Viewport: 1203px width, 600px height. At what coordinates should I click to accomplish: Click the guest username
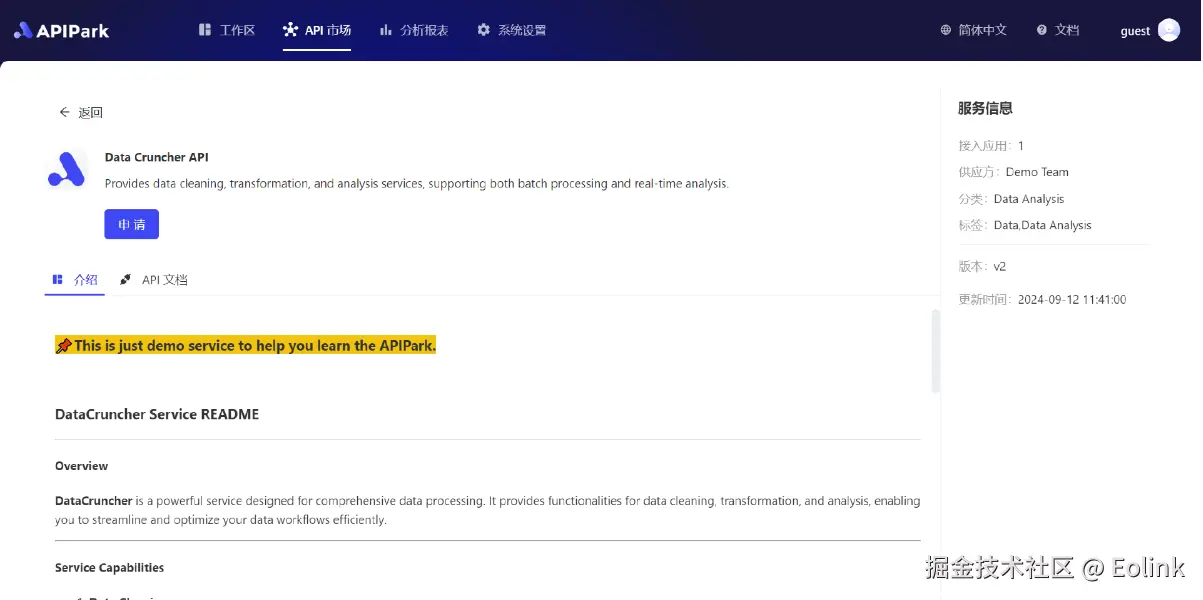[1135, 31]
